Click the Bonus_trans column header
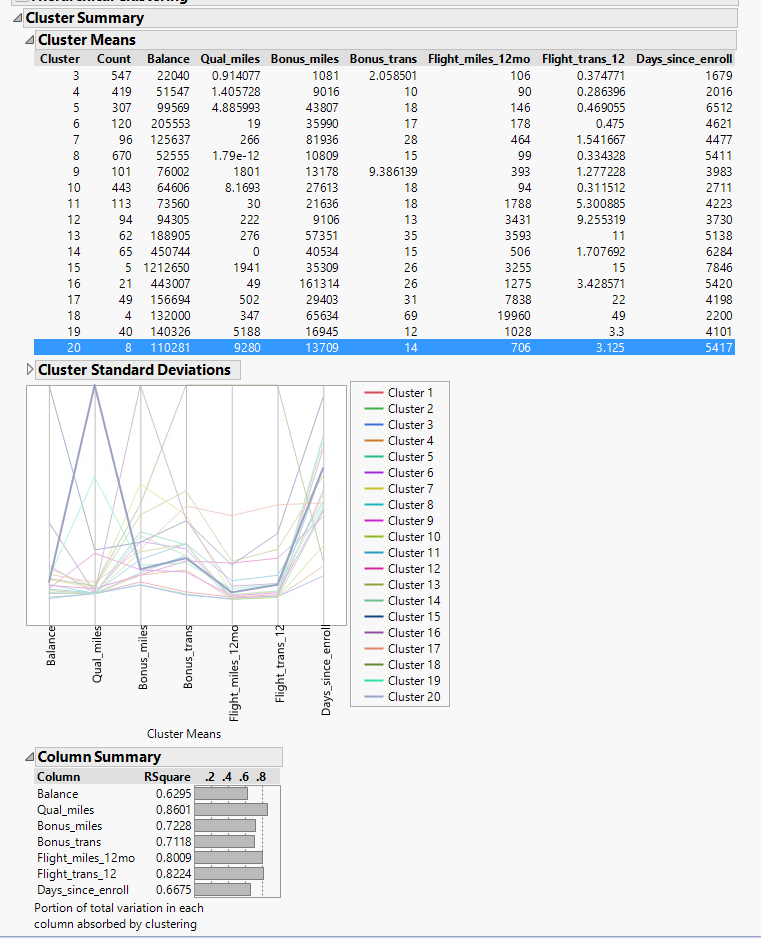 (x=383, y=59)
